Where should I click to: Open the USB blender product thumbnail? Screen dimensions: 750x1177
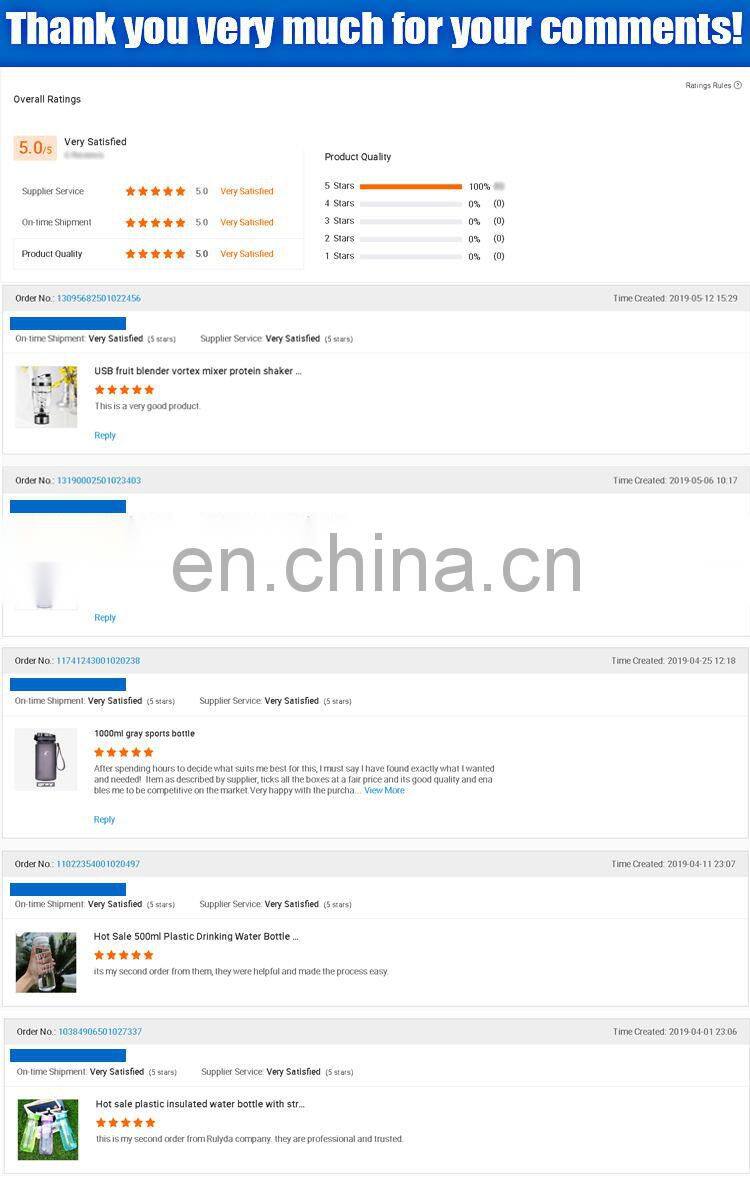[x=47, y=396]
